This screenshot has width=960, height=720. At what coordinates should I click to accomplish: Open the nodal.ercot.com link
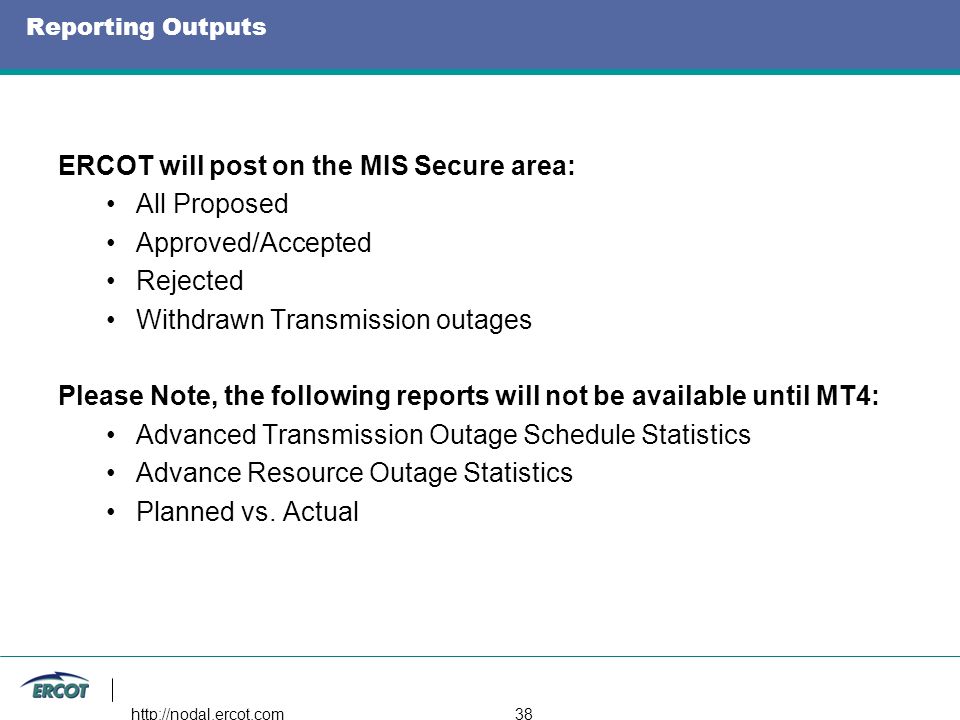[x=207, y=713]
